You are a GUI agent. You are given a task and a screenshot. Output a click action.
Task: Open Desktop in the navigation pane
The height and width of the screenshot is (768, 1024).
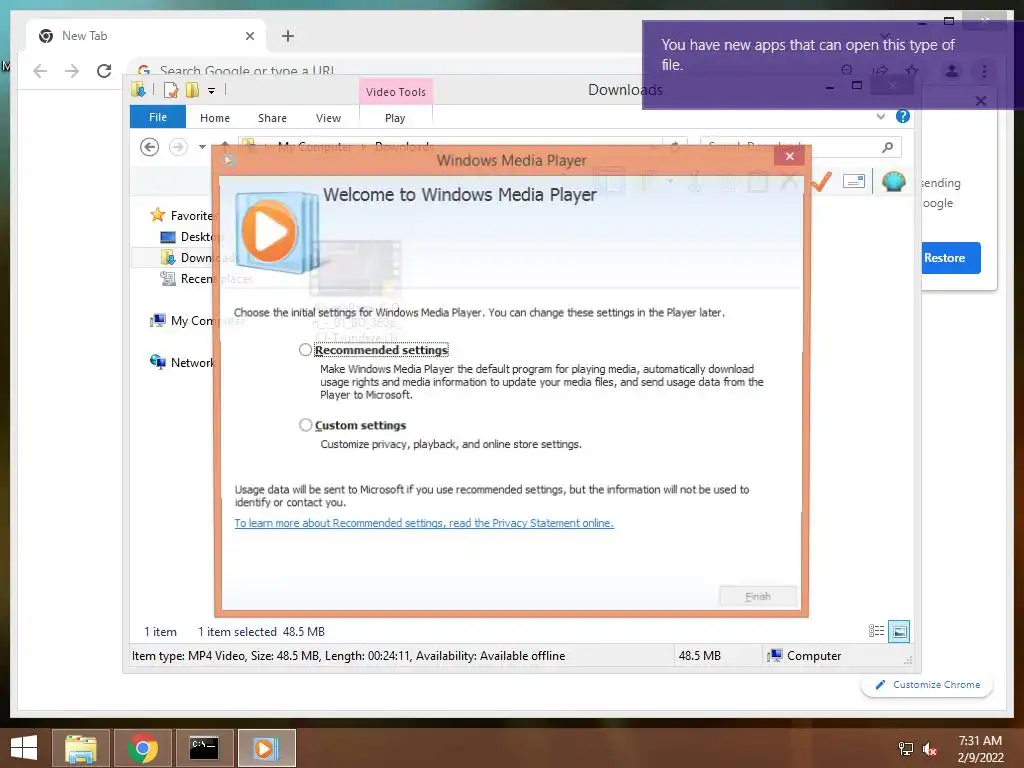[190, 236]
